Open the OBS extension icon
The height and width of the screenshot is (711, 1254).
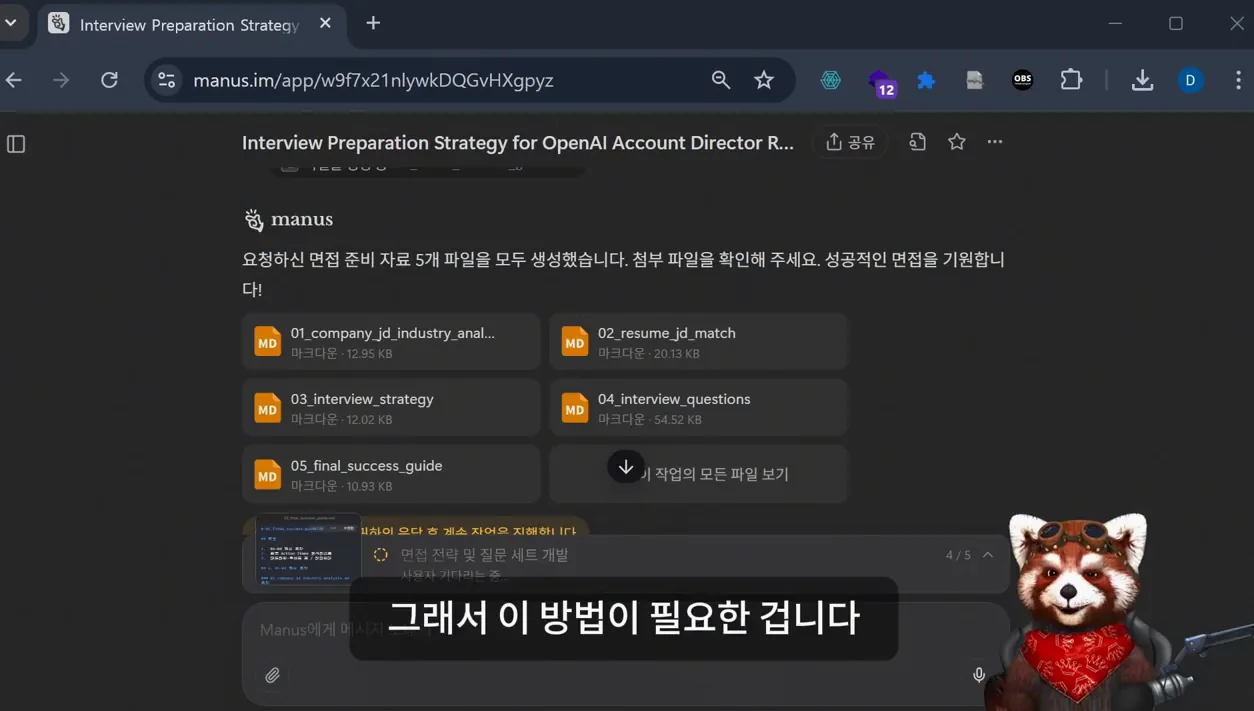coord(1022,80)
